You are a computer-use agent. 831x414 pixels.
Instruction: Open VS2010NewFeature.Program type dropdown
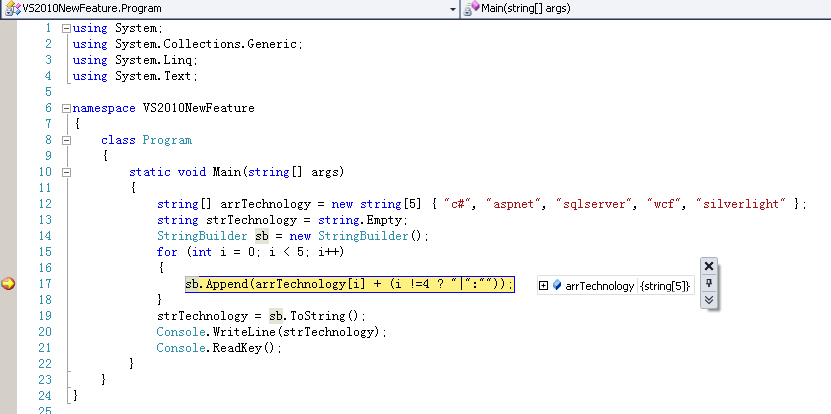click(453, 9)
